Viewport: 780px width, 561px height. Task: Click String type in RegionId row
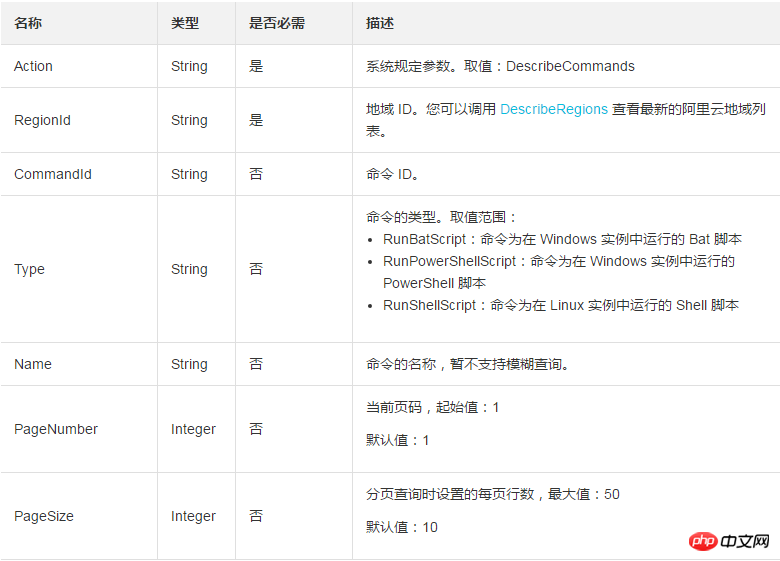pyautogui.click(x=189, y=120)
